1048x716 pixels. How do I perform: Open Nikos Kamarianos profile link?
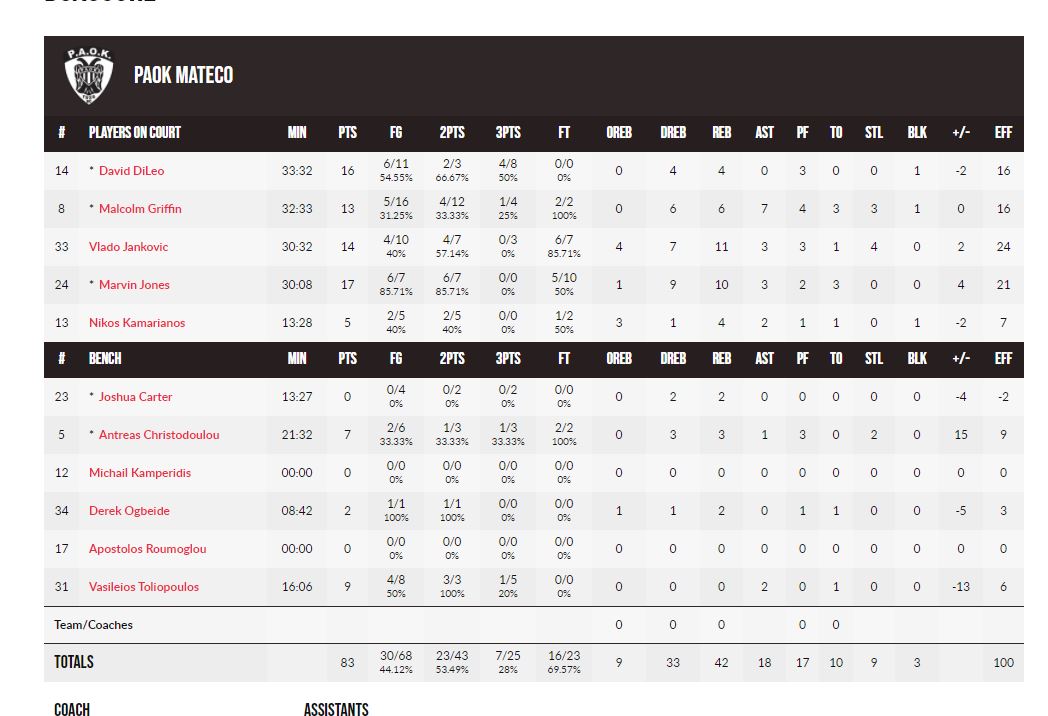(x=136, y=323)
